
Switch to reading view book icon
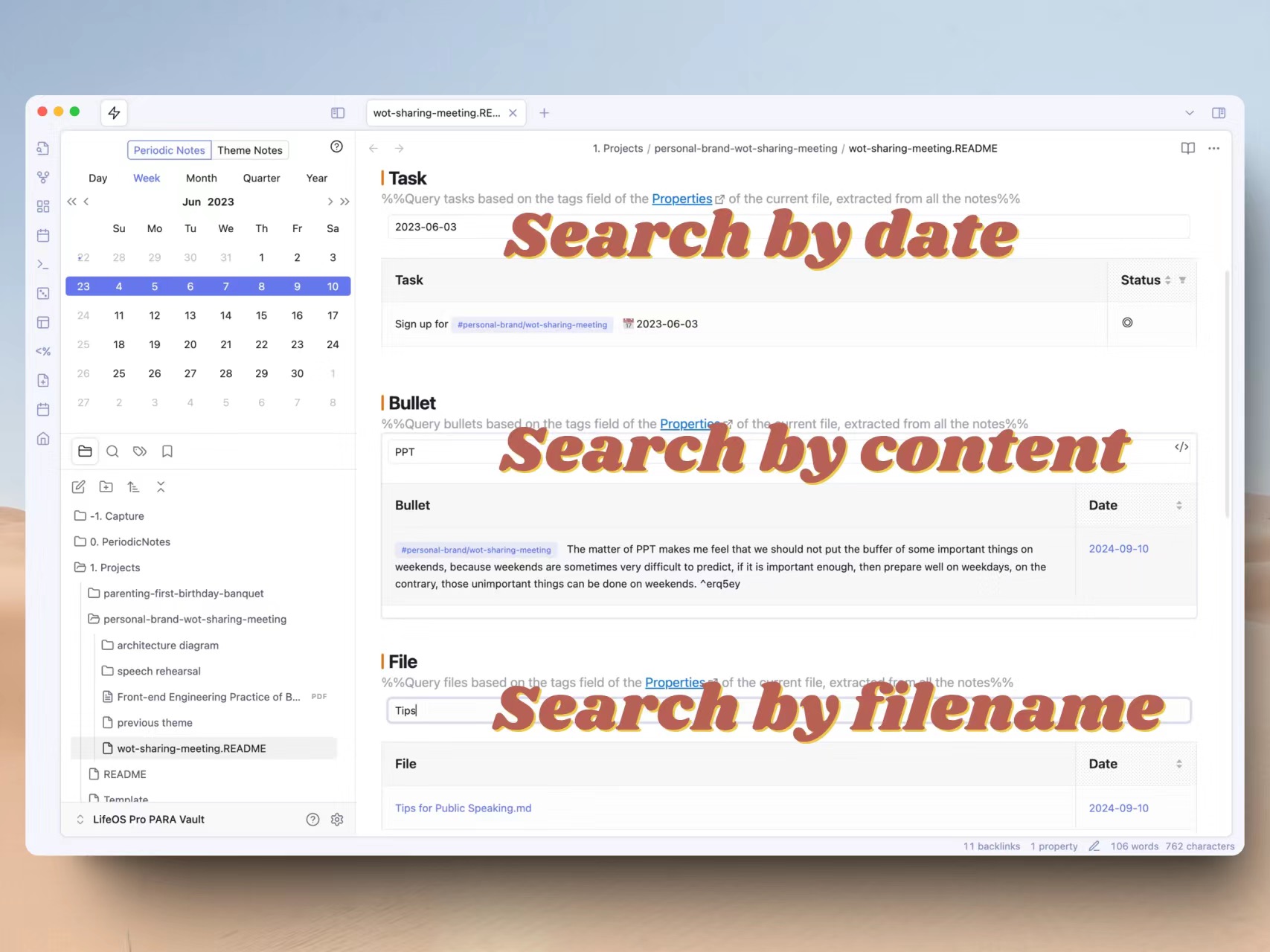1188,148
